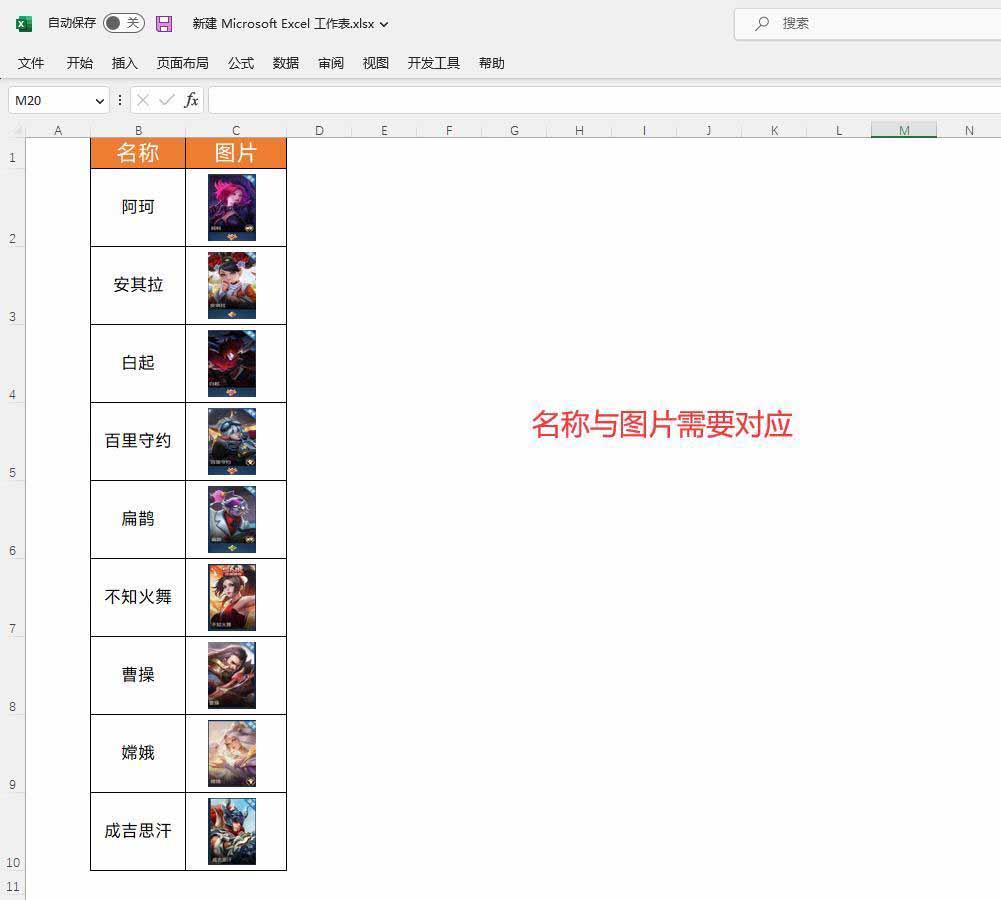Switch to the 开始 tab
1001x900 pixels.
[x=80, y=63]
